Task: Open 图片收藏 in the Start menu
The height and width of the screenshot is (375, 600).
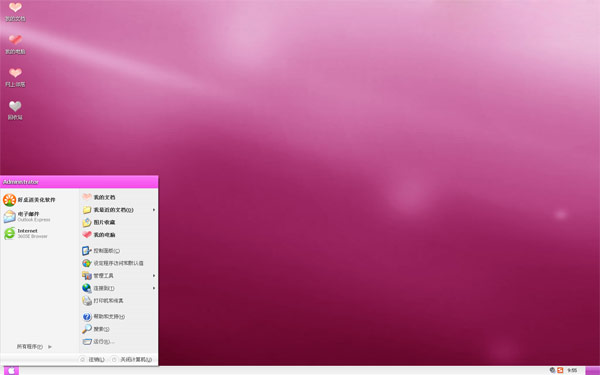Action: pyautogui.click(x=99, y=222)
